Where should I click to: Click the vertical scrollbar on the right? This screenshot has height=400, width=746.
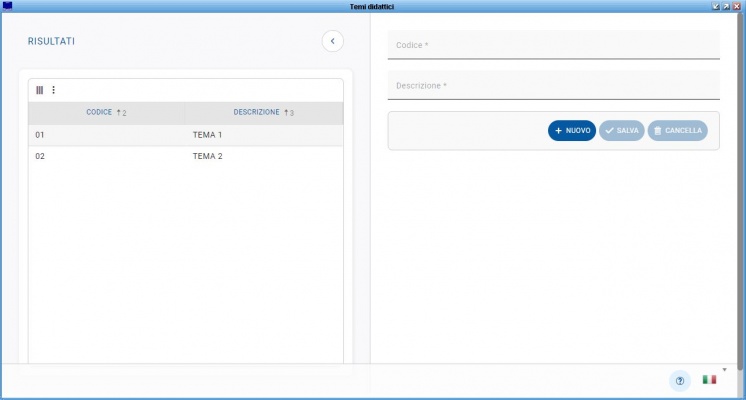pyautogui.click(x=740, y=190)
